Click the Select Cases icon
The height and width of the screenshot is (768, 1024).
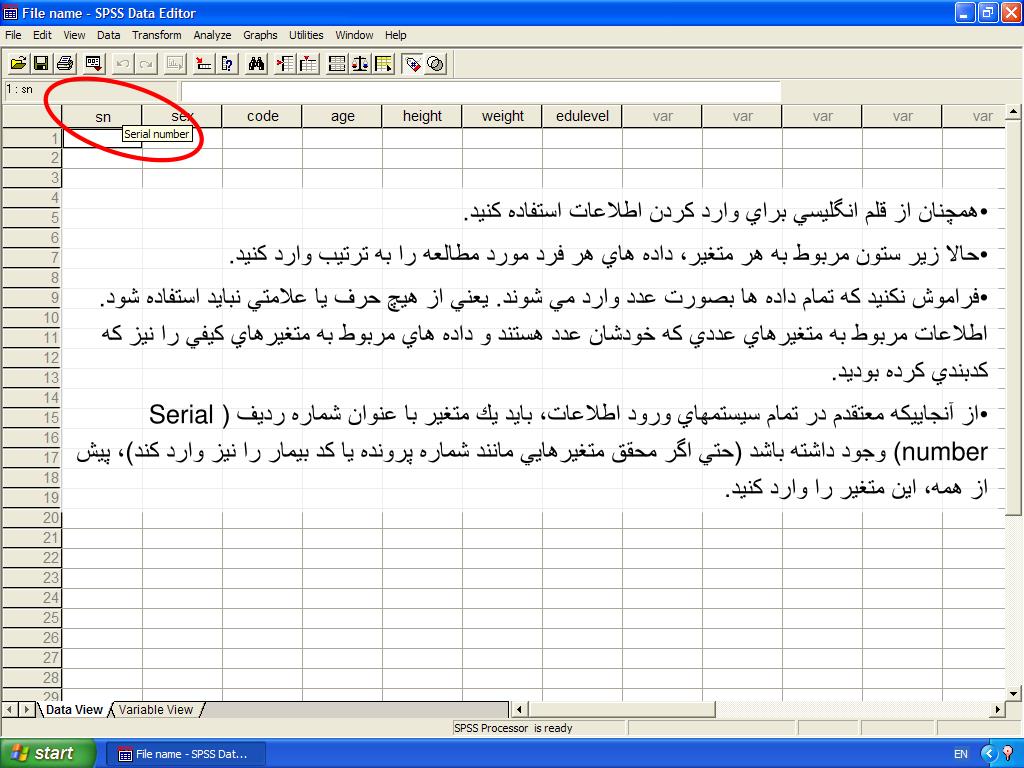pyautogui.click(x=383, y=63)
